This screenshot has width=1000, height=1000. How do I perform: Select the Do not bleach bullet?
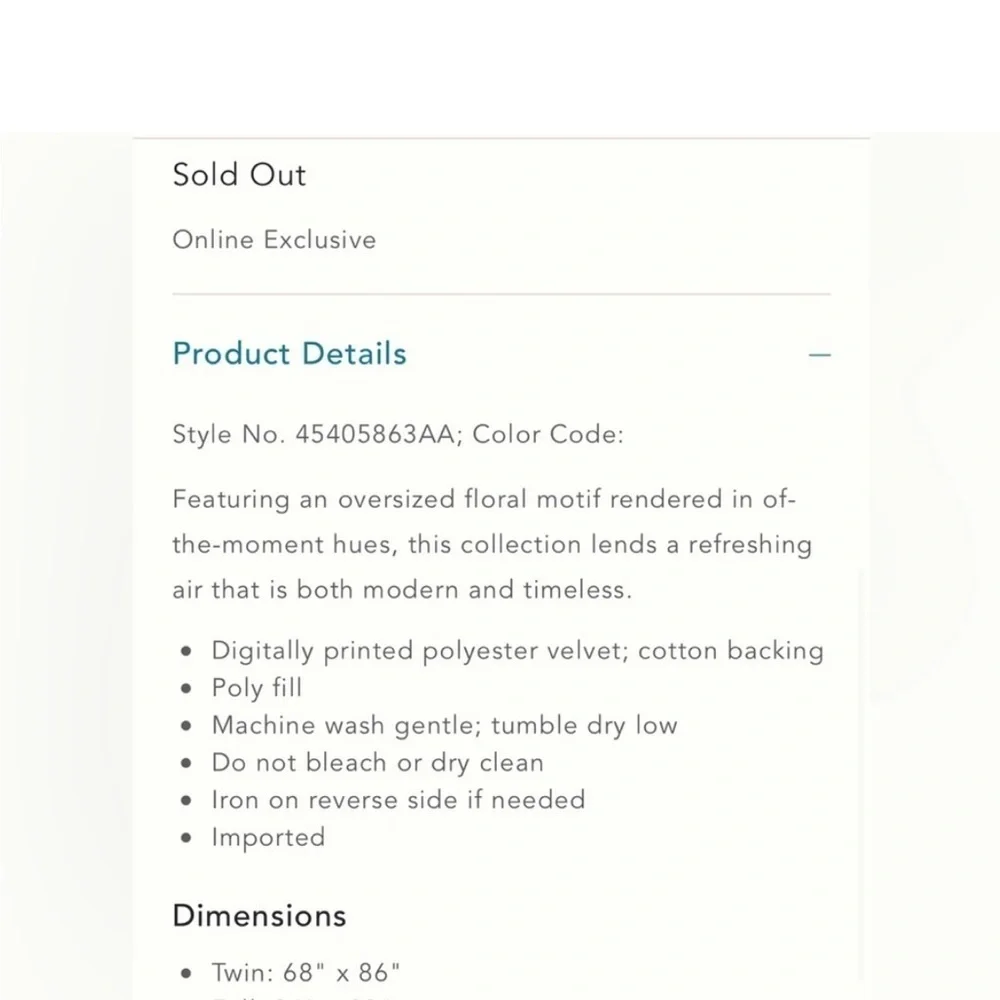tap(378, 763)
